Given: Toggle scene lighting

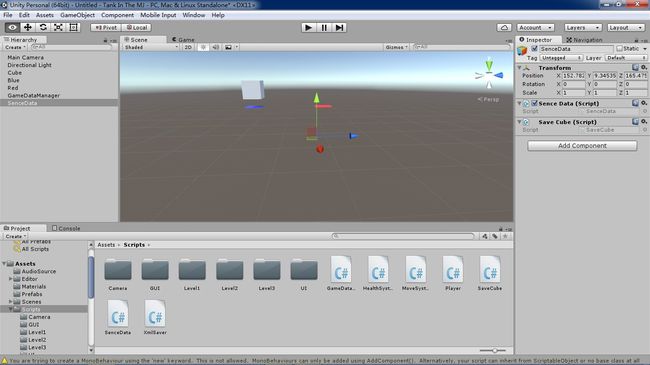Looking at the screenshot, I should (x=203, y=47).
